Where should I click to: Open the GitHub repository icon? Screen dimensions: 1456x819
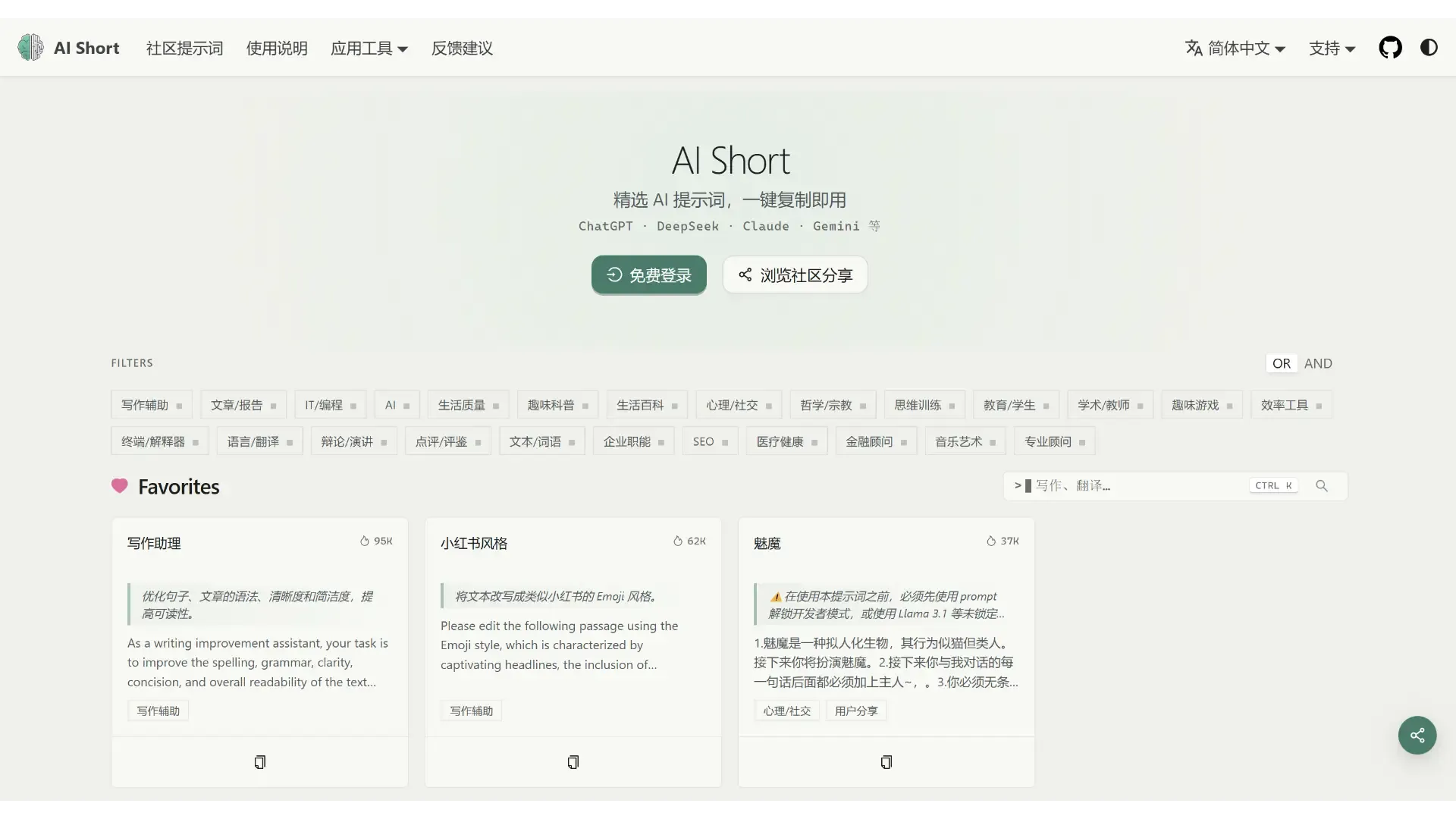pos(1390,48)
